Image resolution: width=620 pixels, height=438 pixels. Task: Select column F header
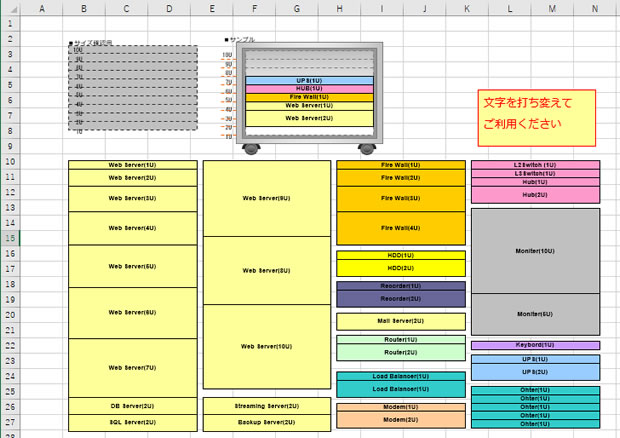pyautogui.click(x=254, y=8)
